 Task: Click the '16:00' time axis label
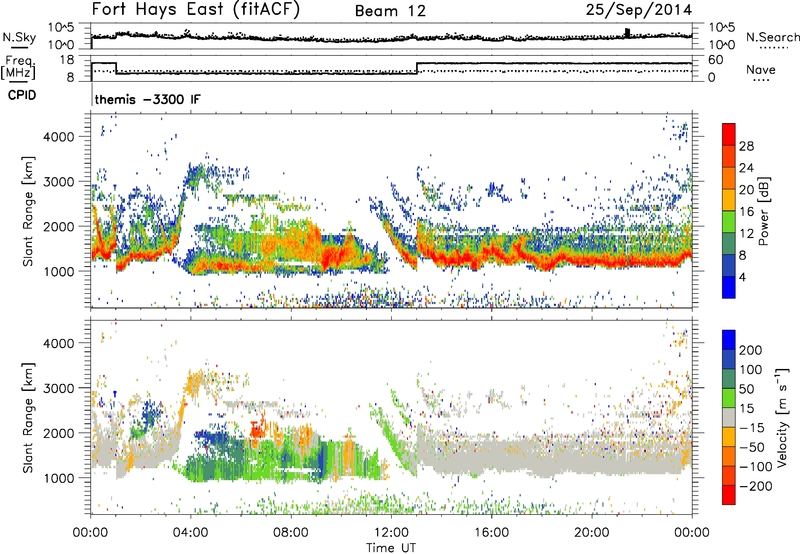pyautogui.click(x=491, y=533)
